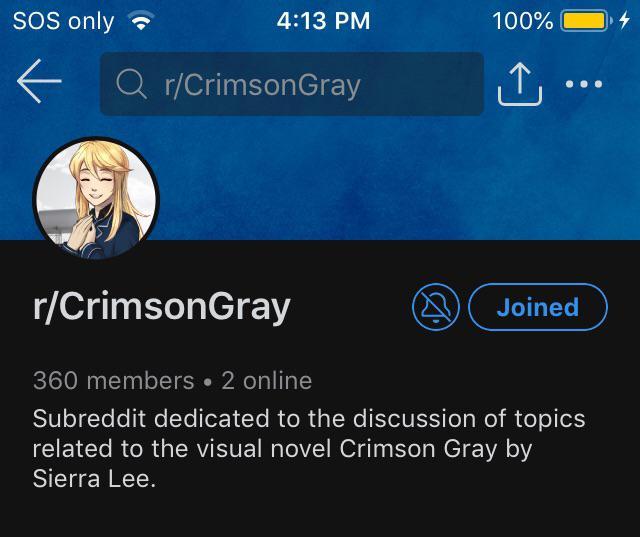Tap the 100% battery percentage
The image size is (640, 537).
522,21
